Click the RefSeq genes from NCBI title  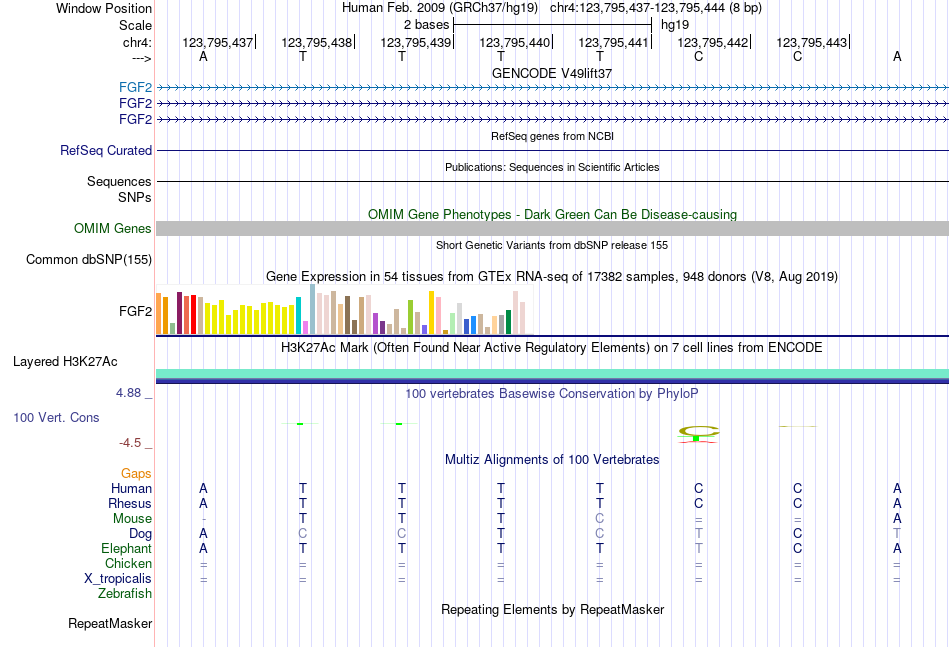point(552,136)
